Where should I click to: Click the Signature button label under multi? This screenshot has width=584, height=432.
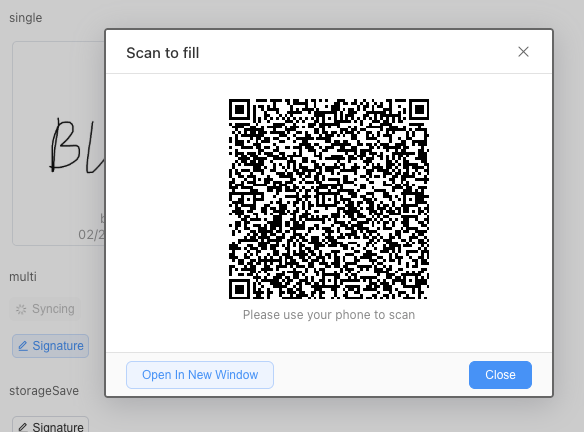(x=58, y=346)
